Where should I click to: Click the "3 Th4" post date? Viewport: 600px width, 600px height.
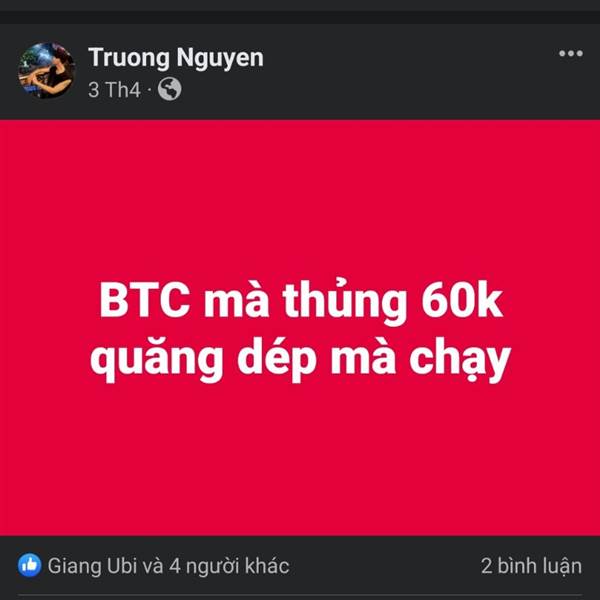pos(114,90)
